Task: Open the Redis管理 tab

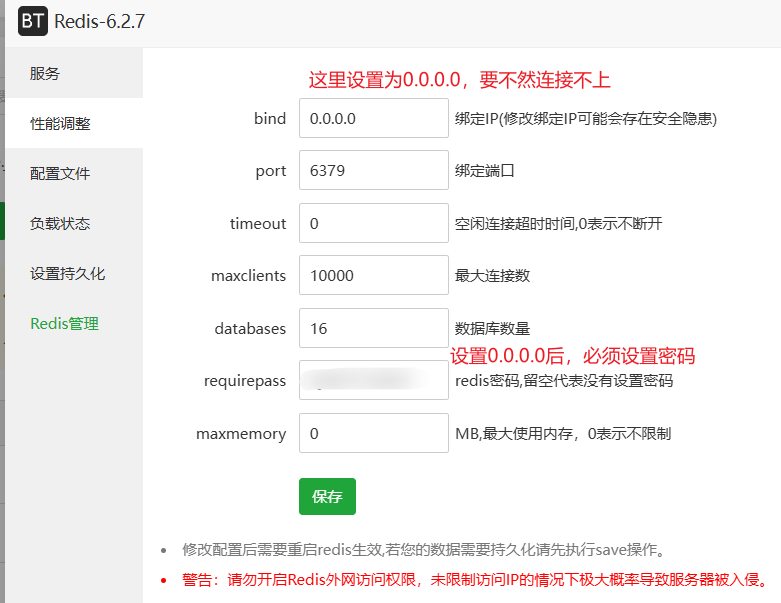Action: click(x=74, y=323)
